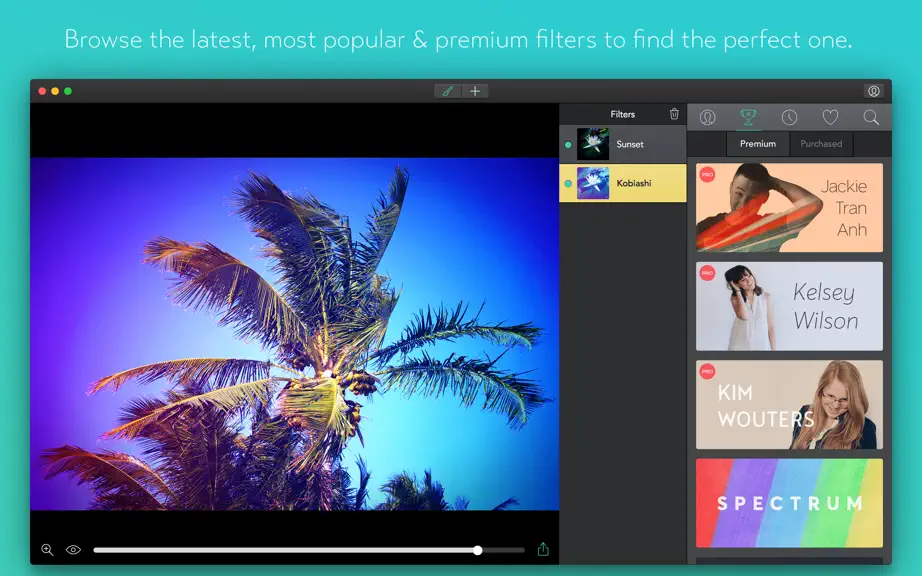Open the user filters tab icon
The width and height of the screenshot is (922, 576).
[x=707, y=118]
